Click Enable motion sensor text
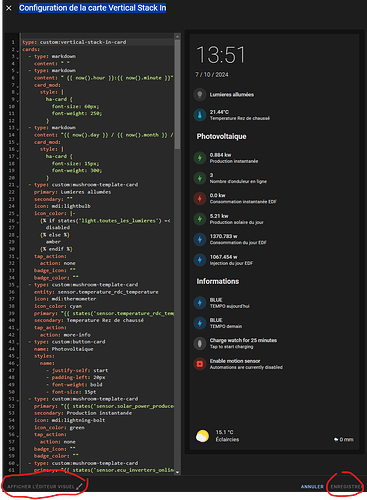 click(x=235, y=361)
